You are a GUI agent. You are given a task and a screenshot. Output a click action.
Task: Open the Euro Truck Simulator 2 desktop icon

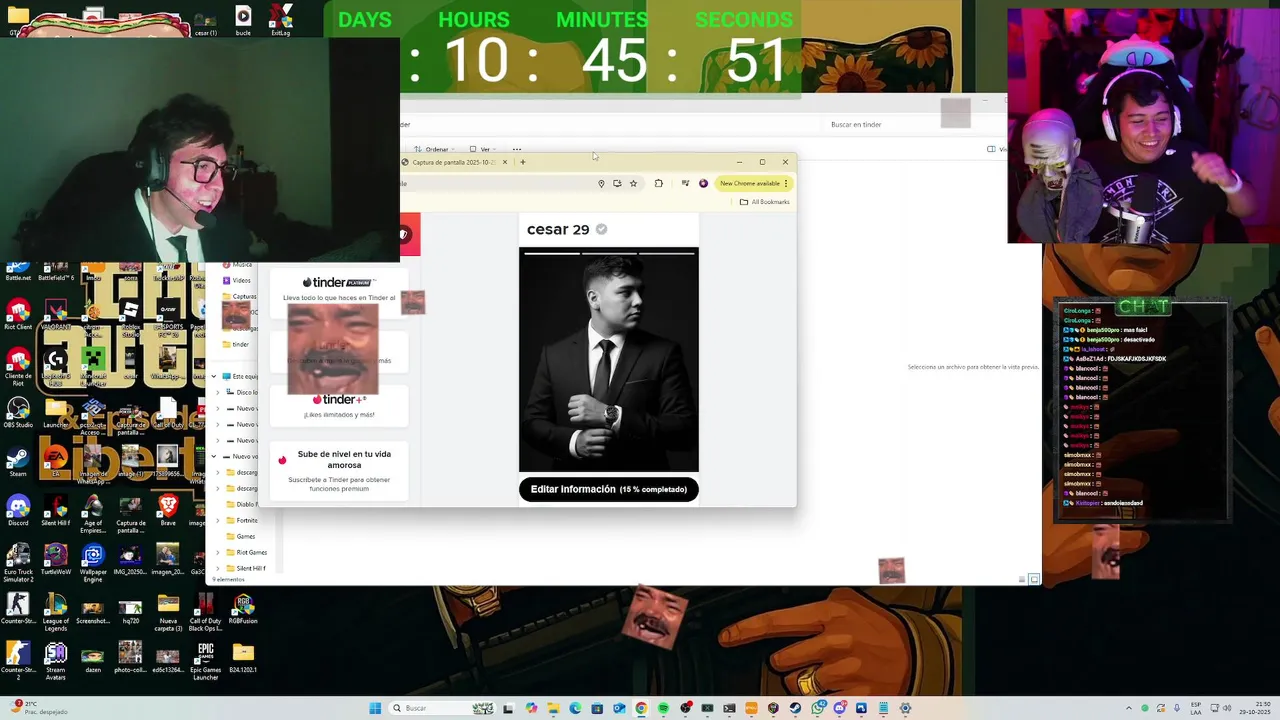pos(18,563)
